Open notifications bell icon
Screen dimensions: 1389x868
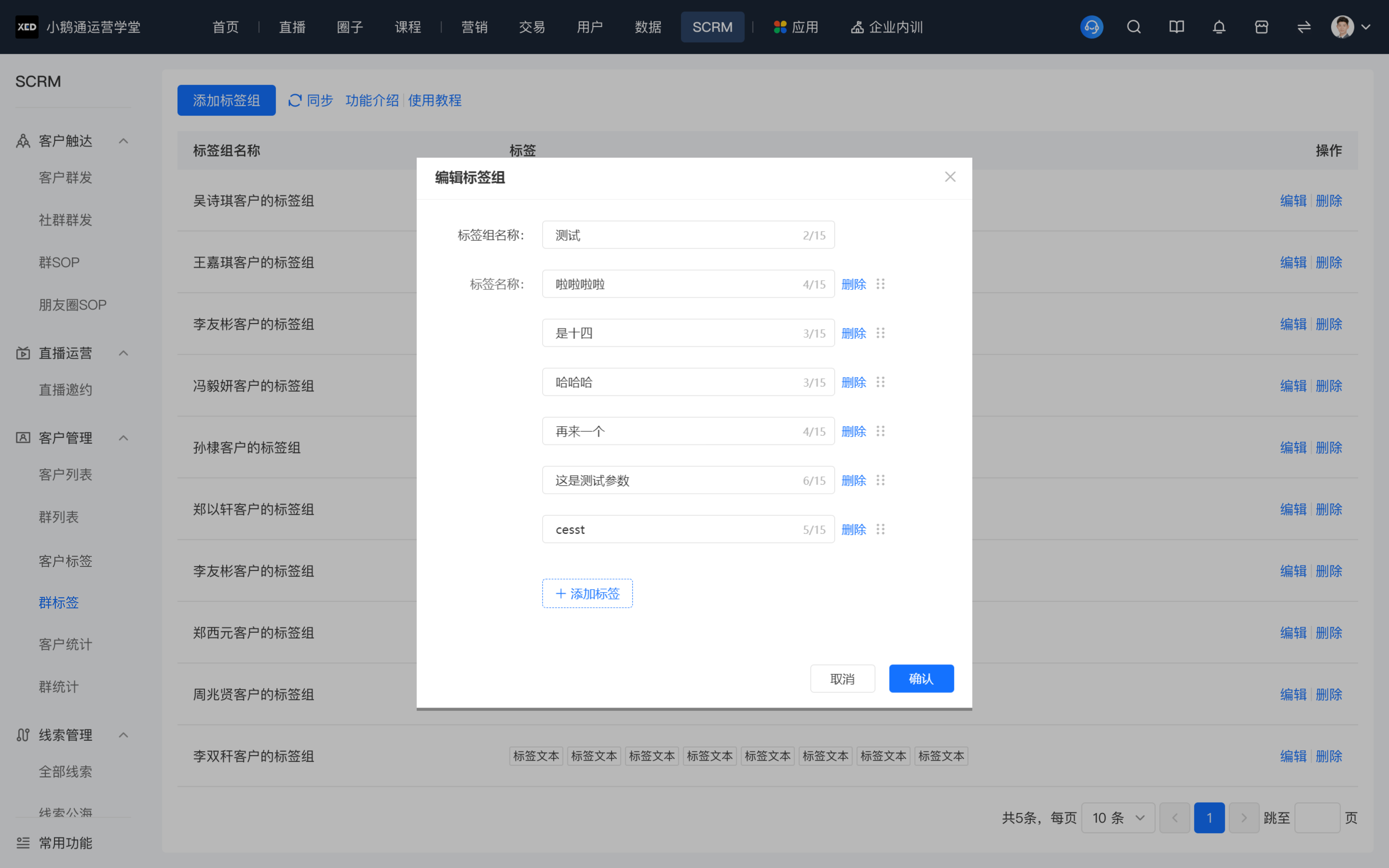[1219, 27]
